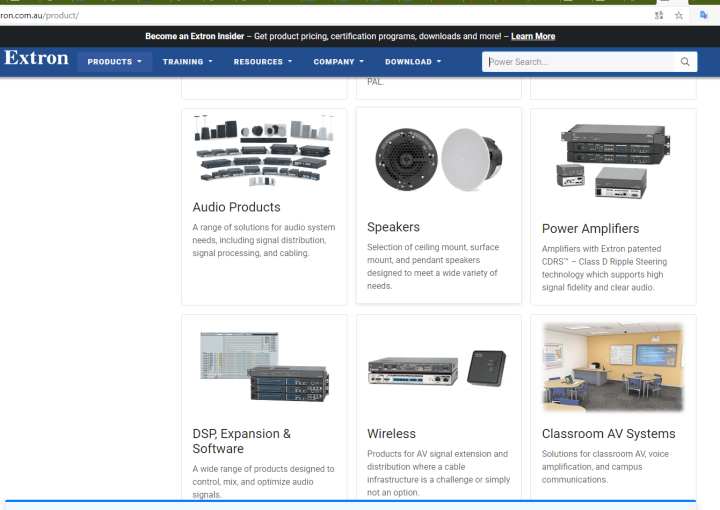Open the Wireless category title

point(391,434)
